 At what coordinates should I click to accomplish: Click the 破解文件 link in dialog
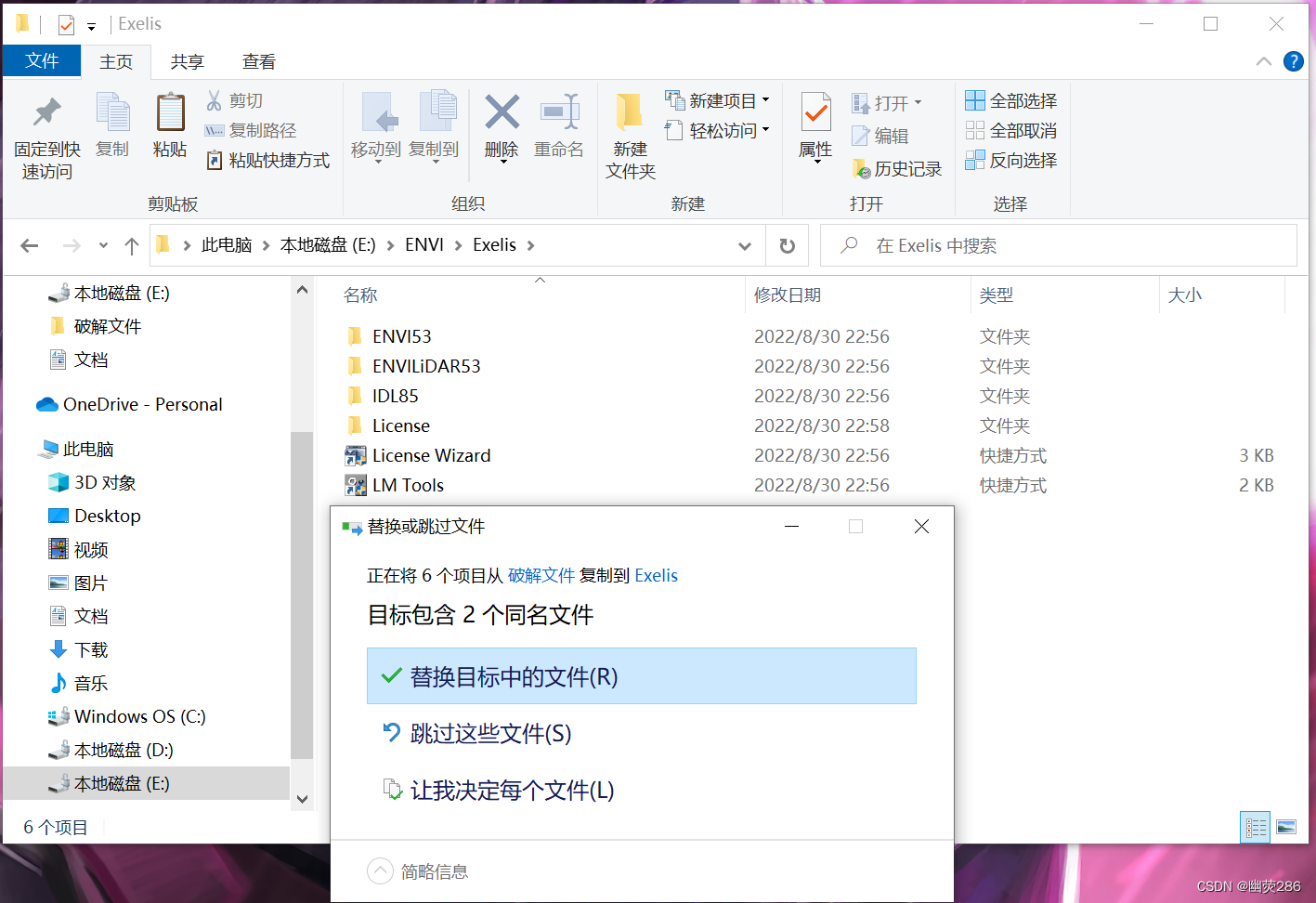point(541,575)
